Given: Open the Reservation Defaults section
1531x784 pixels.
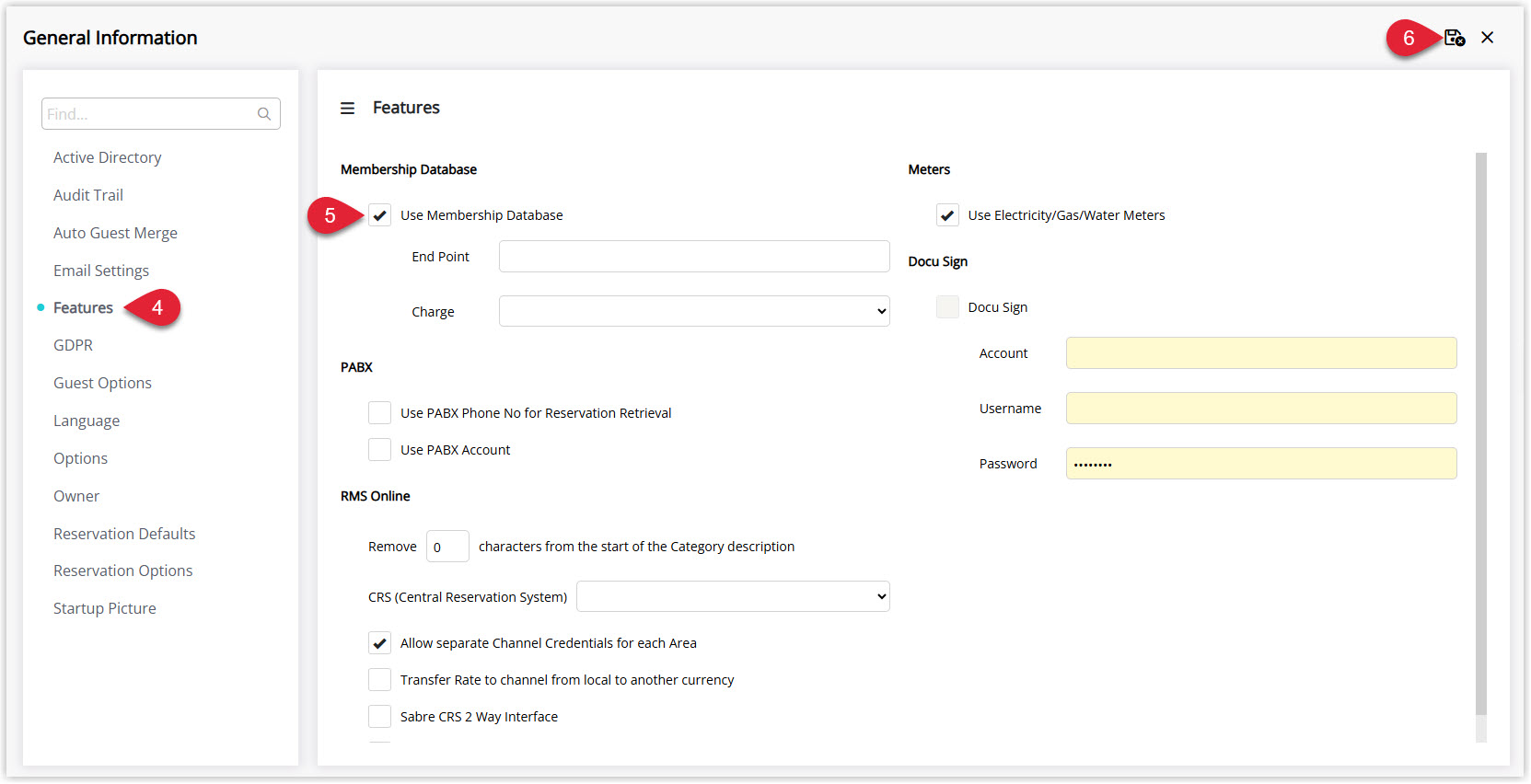Looking at the screenshot, I should click(x=124, y=534).
